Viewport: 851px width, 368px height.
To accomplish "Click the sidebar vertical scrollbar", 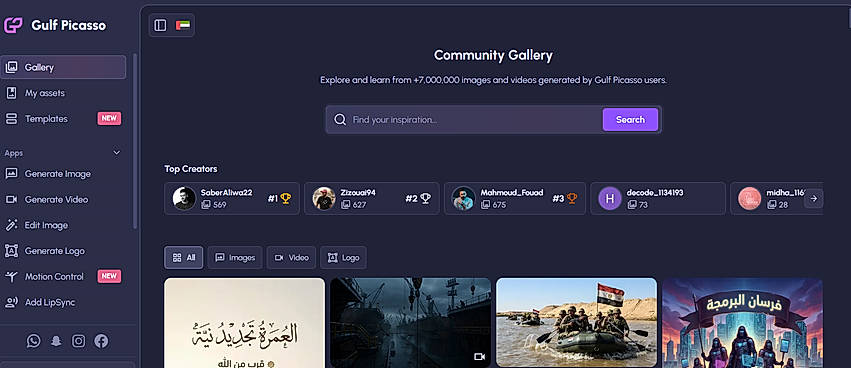I will pos(135,141).
